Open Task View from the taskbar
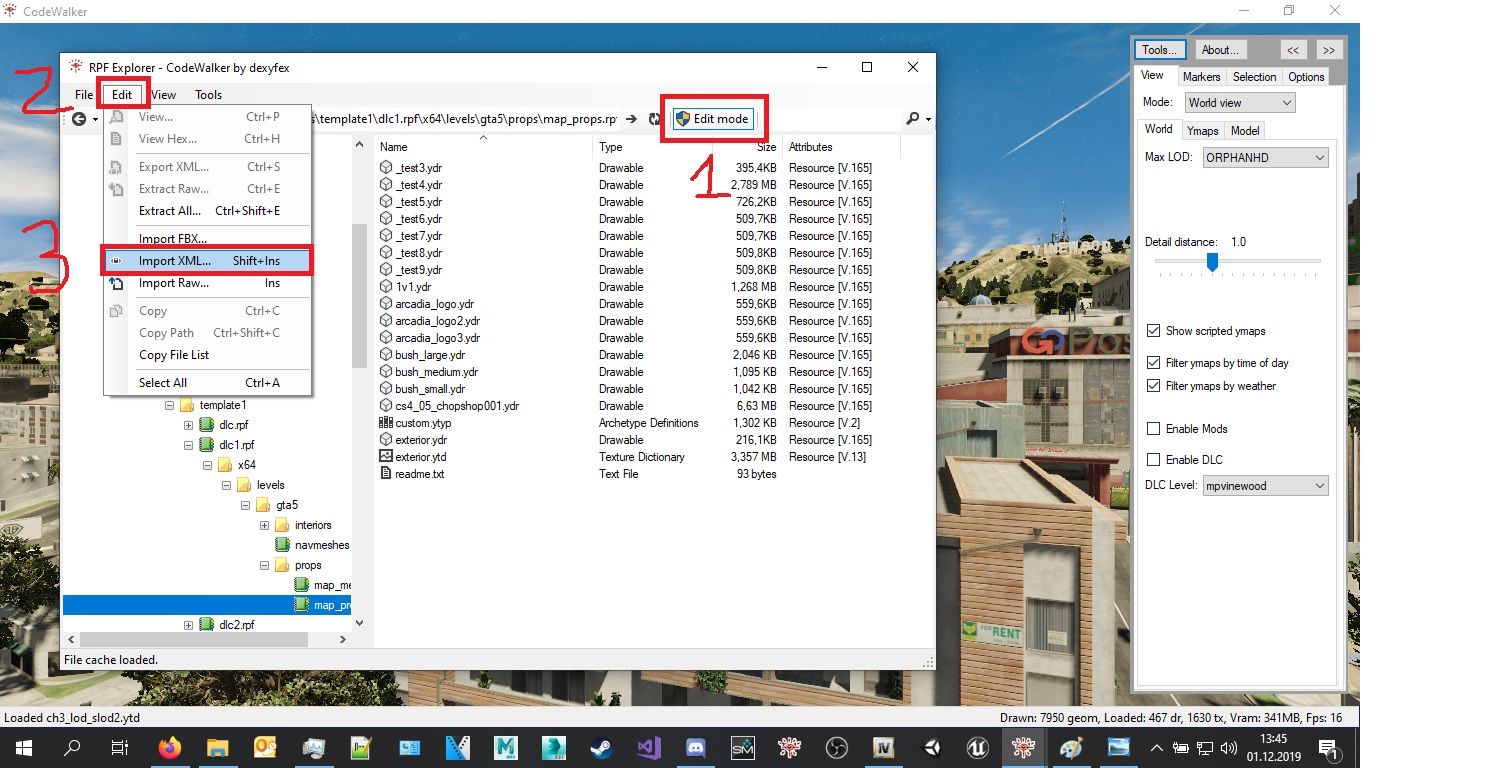Screen dimensions: 1500x768 (119, 747)
